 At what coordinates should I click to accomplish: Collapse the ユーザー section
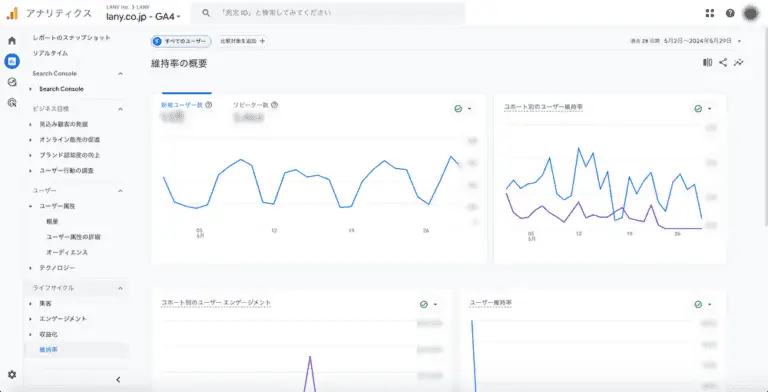pos(120,190)
